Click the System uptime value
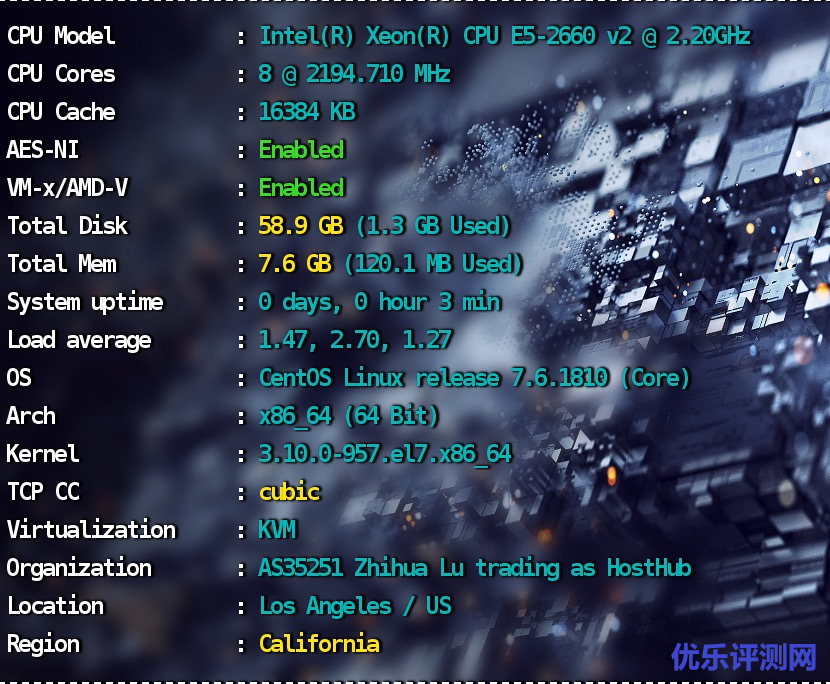 [x=380, y=302]
